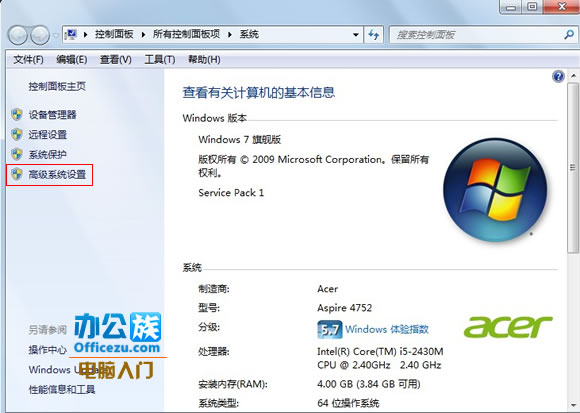Click 系统 breadcrumb segment
This screenshot has height=413, width=580.
click(249, 35)
